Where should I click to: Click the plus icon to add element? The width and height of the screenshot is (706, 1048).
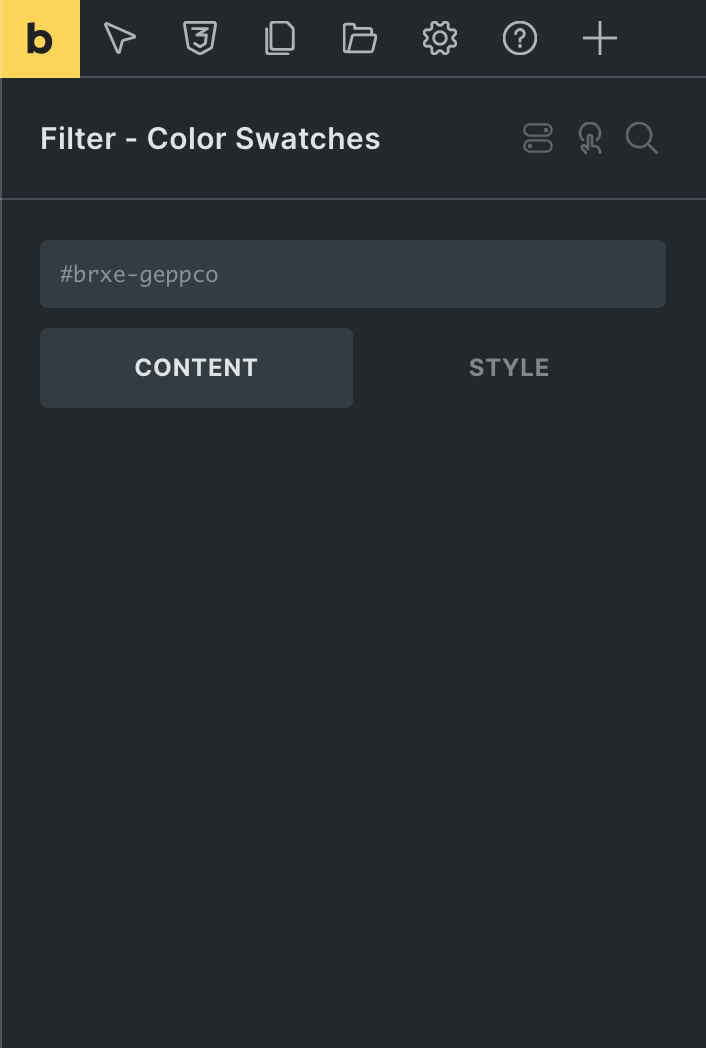pyautogui.click(x=600, y=38)
